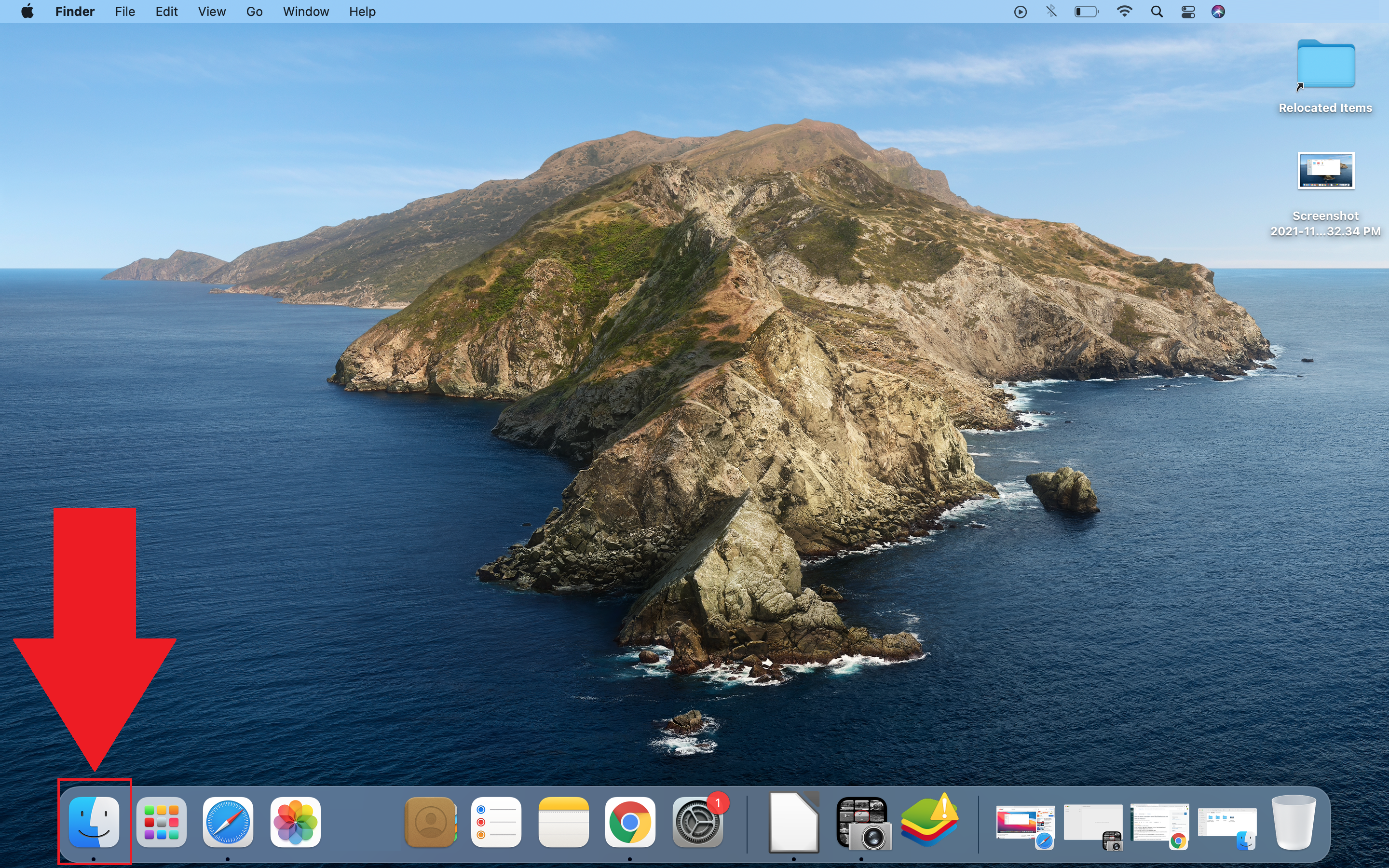Open the Go menu

(254, 12)
